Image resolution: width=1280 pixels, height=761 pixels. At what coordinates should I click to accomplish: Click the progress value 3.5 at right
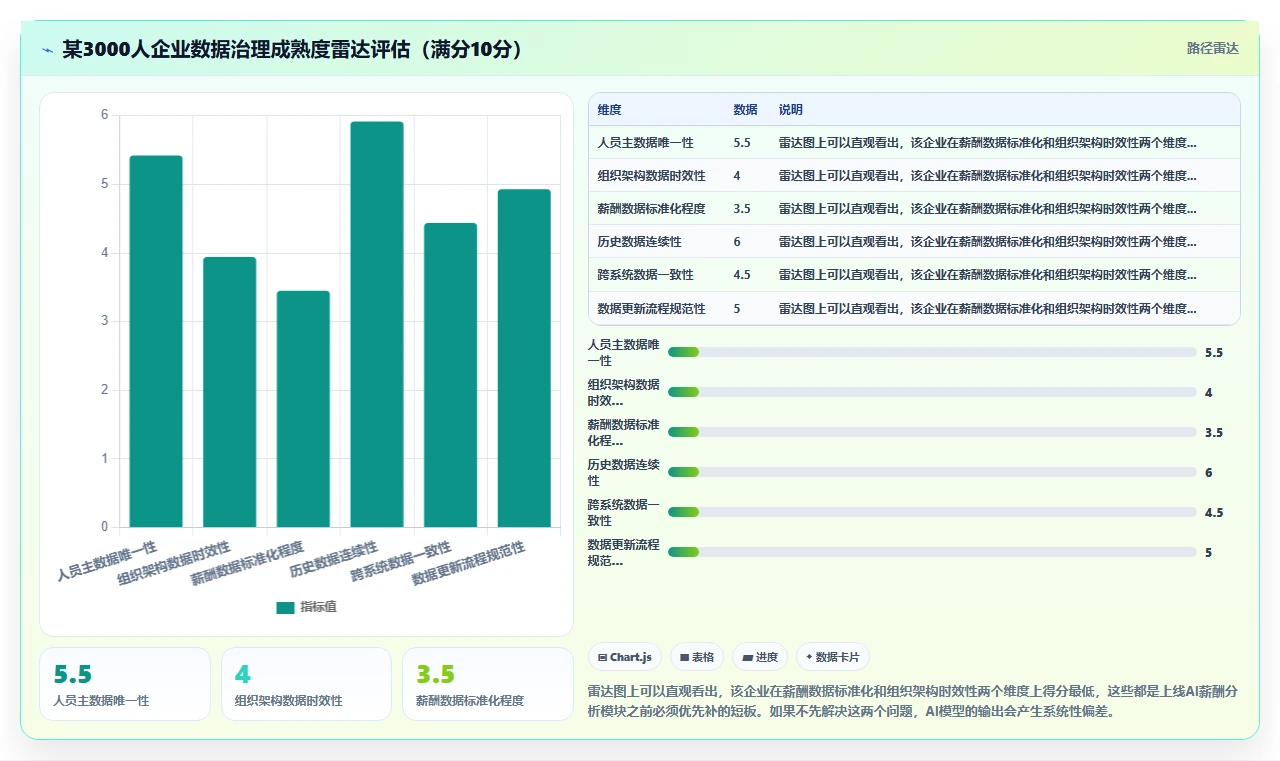[1214, 432]
